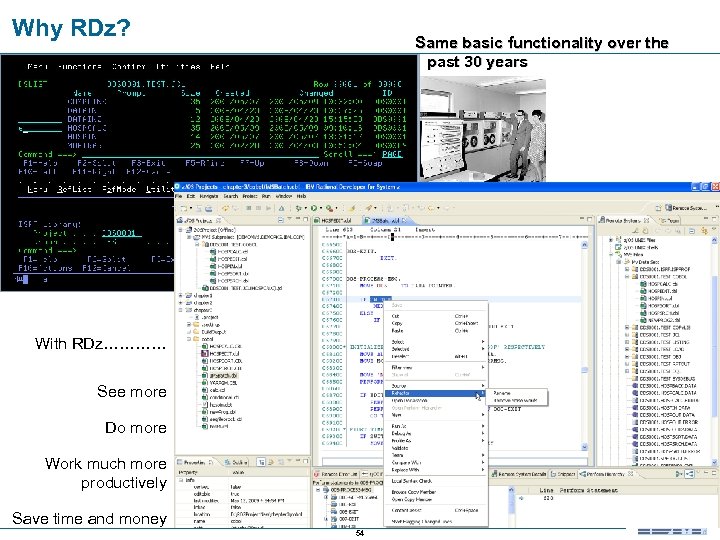Open the Remote Error List tab

[x=336, y=474]
